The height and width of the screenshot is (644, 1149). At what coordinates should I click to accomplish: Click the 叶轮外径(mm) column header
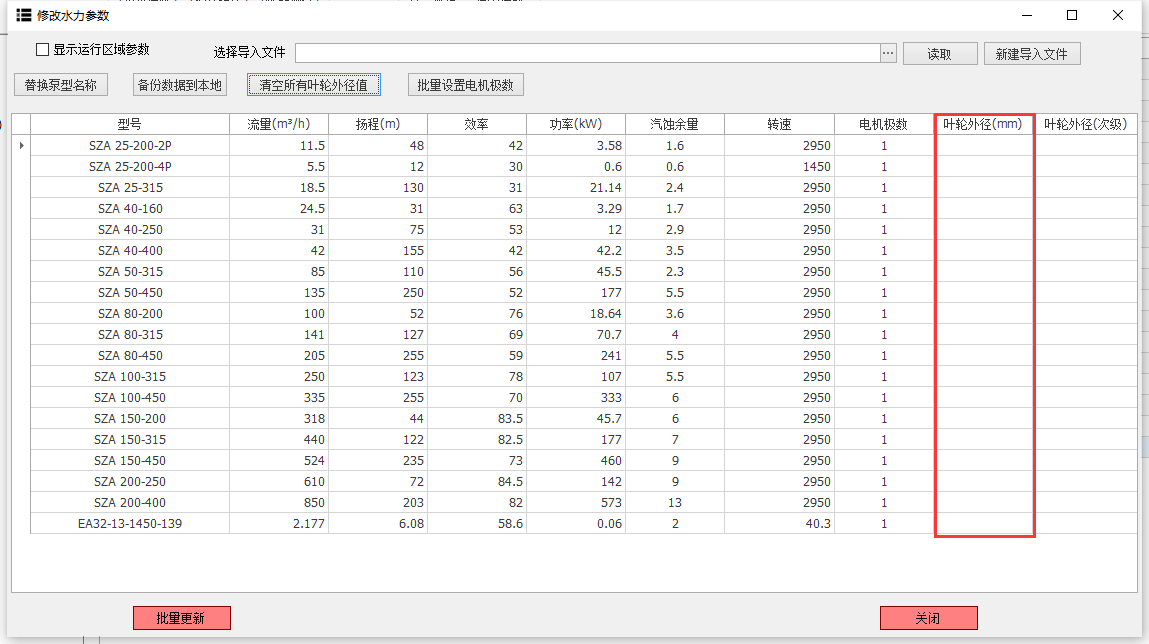coord(983,125)
